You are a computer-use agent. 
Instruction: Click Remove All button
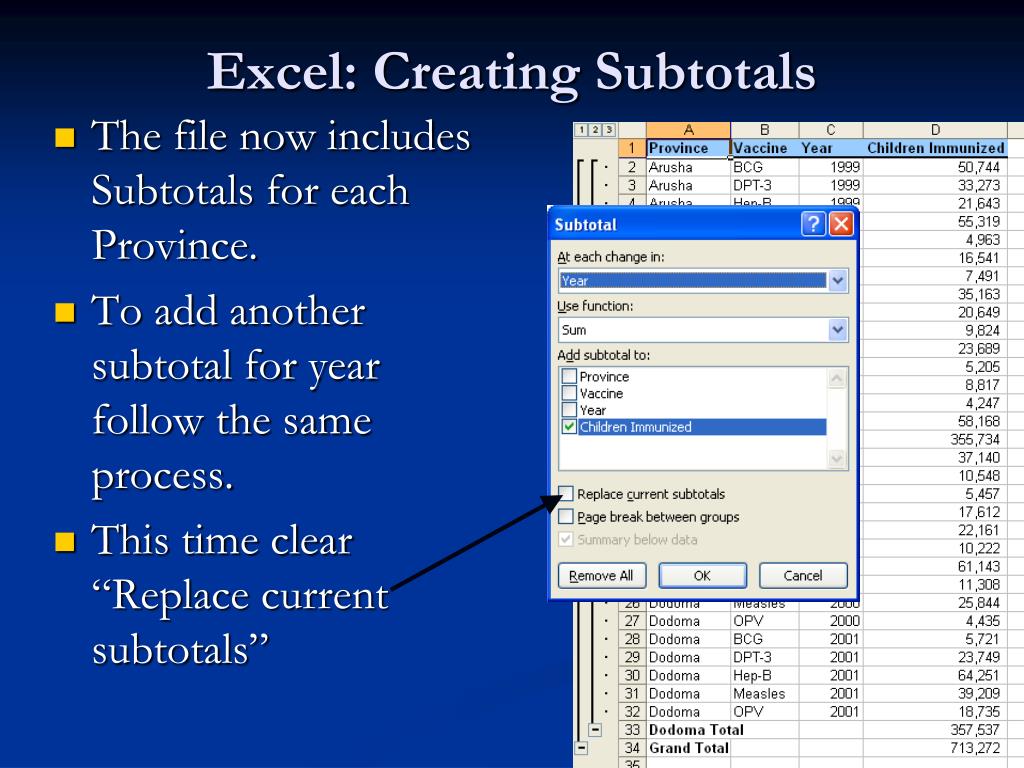(601, 575)
